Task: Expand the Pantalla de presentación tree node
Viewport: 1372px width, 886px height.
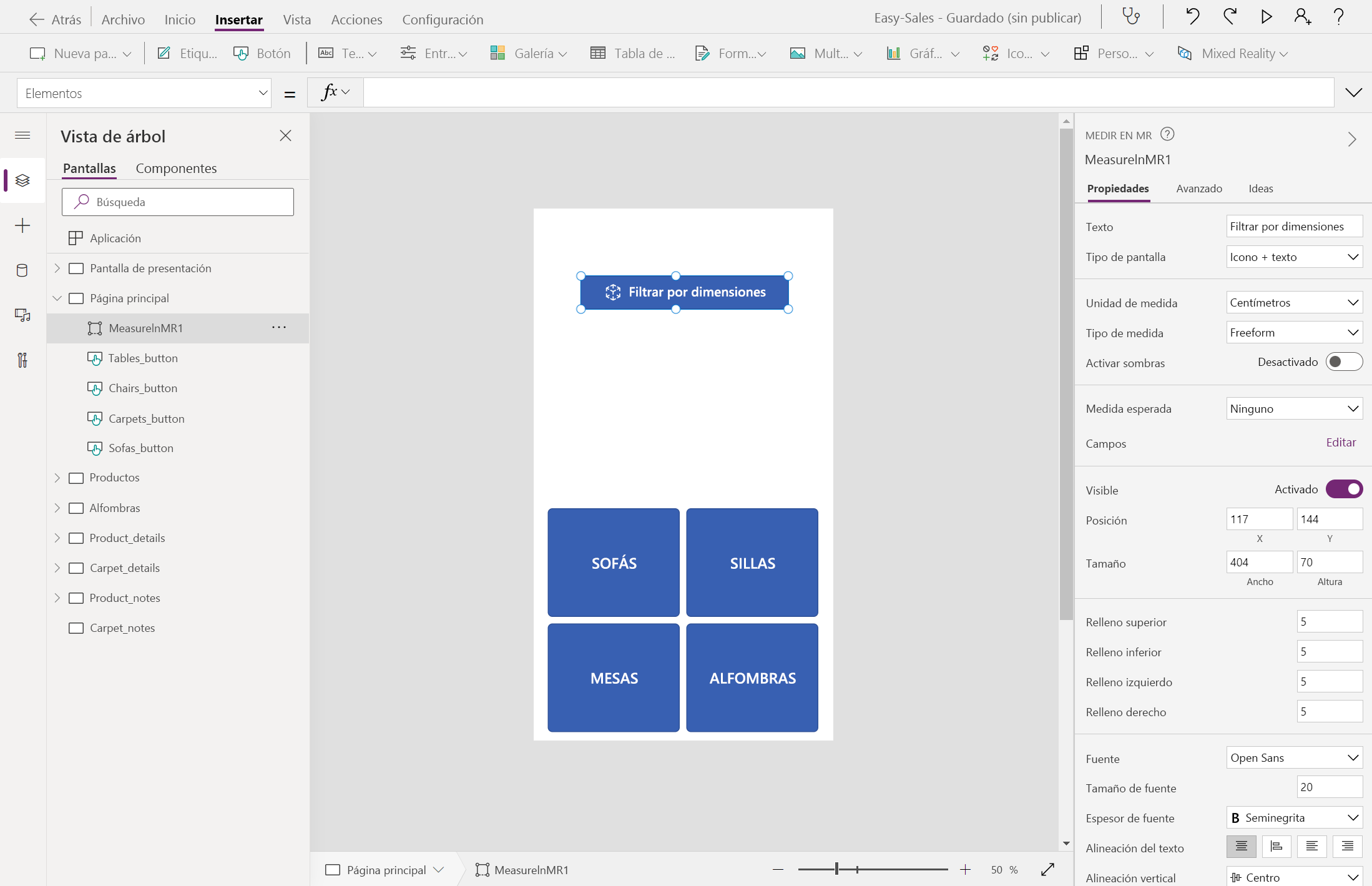Action: (x=57, y=268)
